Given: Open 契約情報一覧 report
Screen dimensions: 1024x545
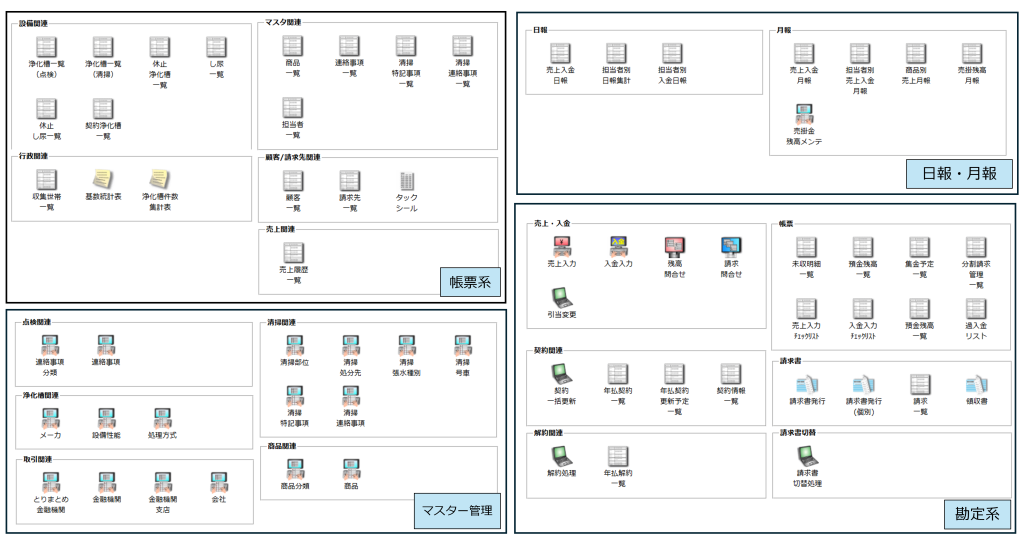Looking at the screenshot, I should coord(731,374).
